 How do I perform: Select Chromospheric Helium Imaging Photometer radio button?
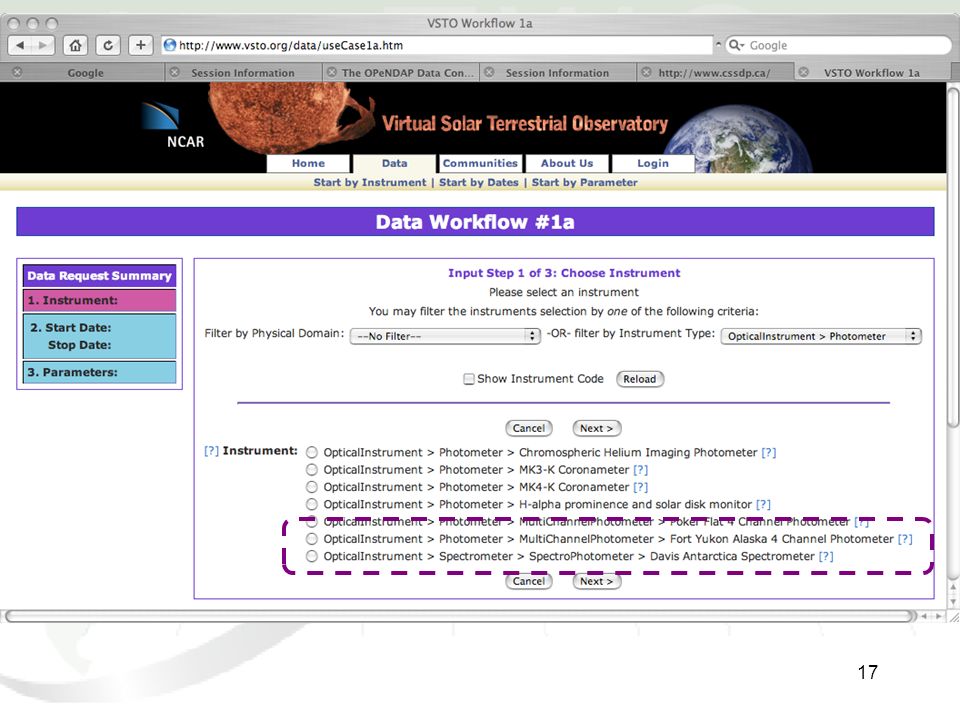coord(312,452)
